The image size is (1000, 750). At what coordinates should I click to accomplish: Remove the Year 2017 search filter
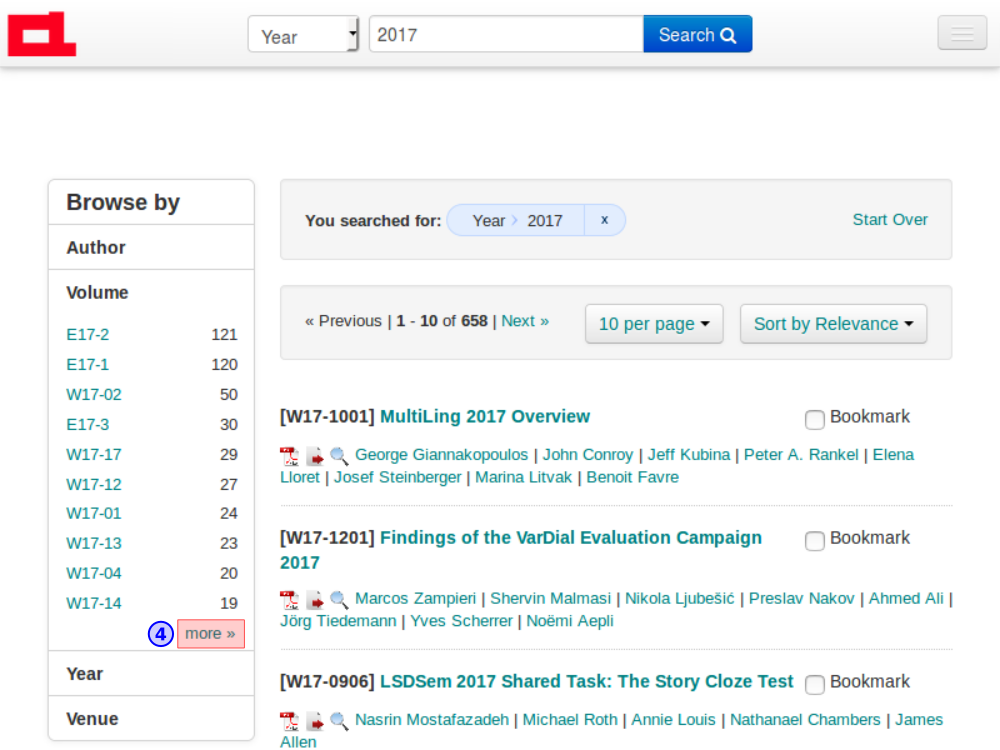605,220
